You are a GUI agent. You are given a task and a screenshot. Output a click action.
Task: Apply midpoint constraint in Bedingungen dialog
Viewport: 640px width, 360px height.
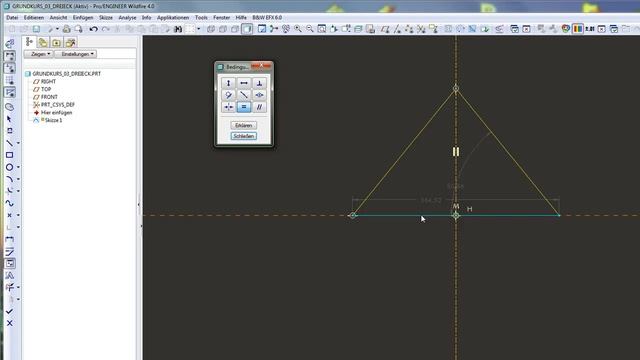(244, 95)
